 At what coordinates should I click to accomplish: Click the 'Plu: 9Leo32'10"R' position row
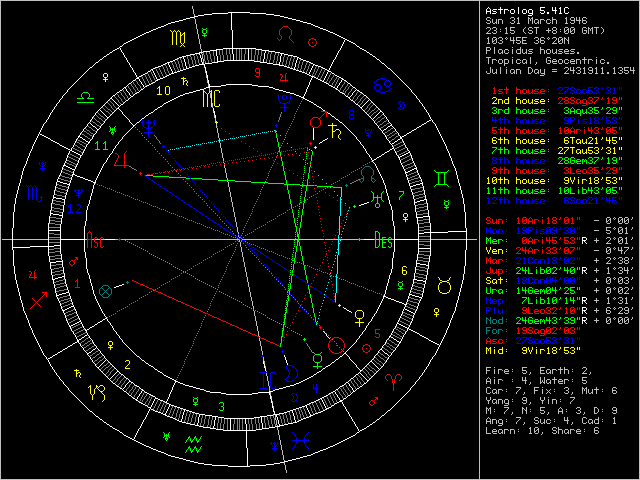click(560, 311)
